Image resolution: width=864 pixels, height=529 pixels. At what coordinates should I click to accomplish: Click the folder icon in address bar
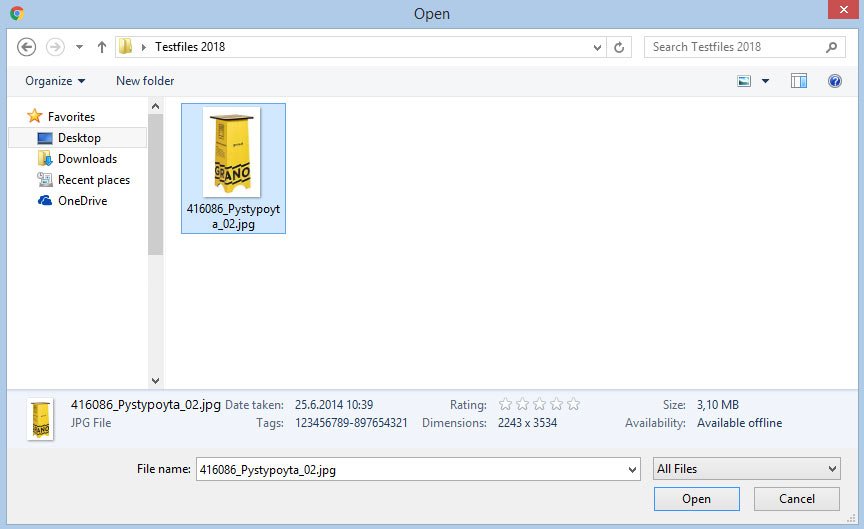(x=126, y=46)
